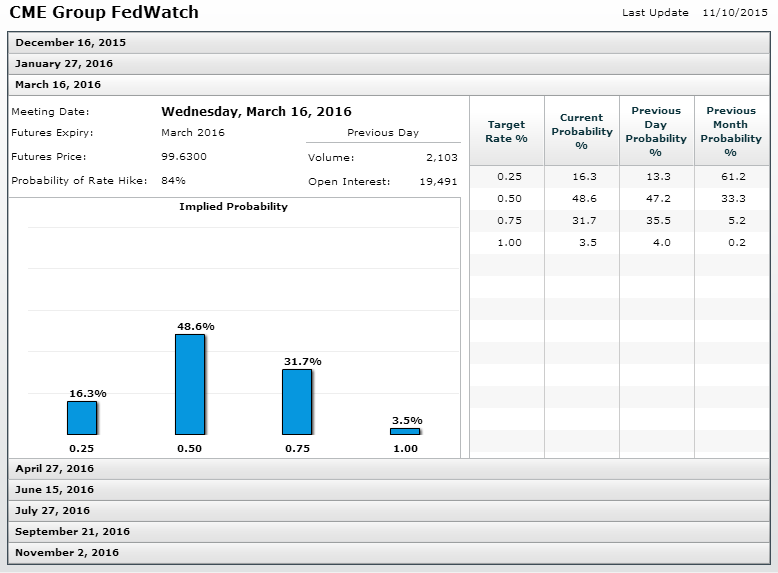Click current probability value 3.5 in table

(x=588, y=243)
